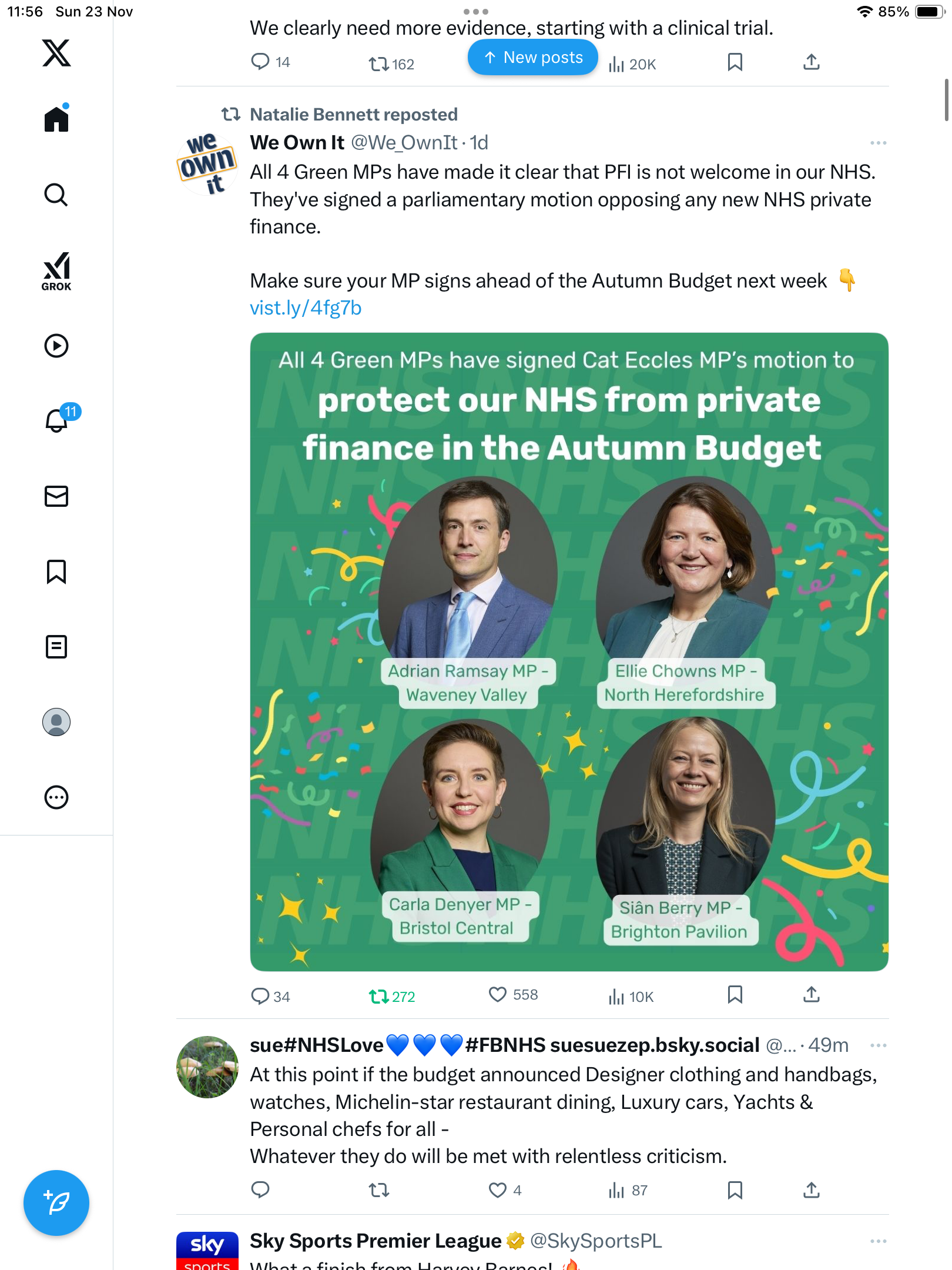Open the X logo at top
Viewport: 952px width, 1270px height.
point(56,53)
